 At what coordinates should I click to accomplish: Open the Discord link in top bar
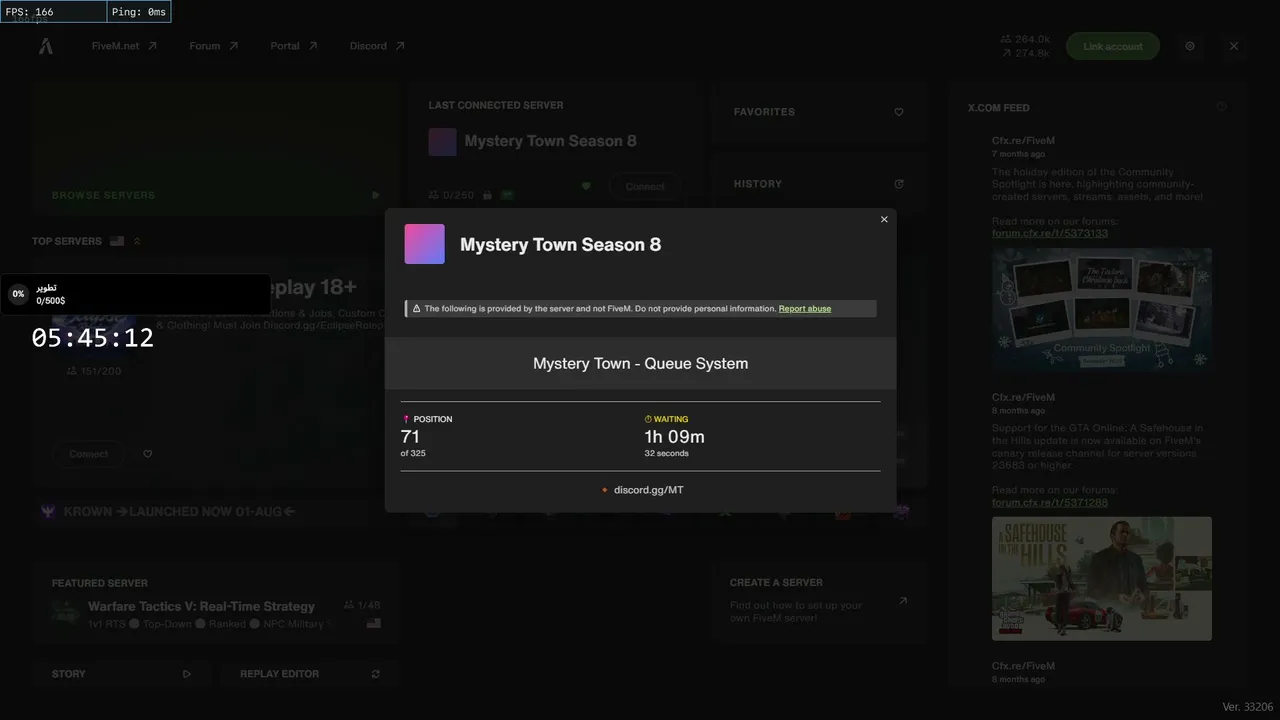(x=377, y=46)
